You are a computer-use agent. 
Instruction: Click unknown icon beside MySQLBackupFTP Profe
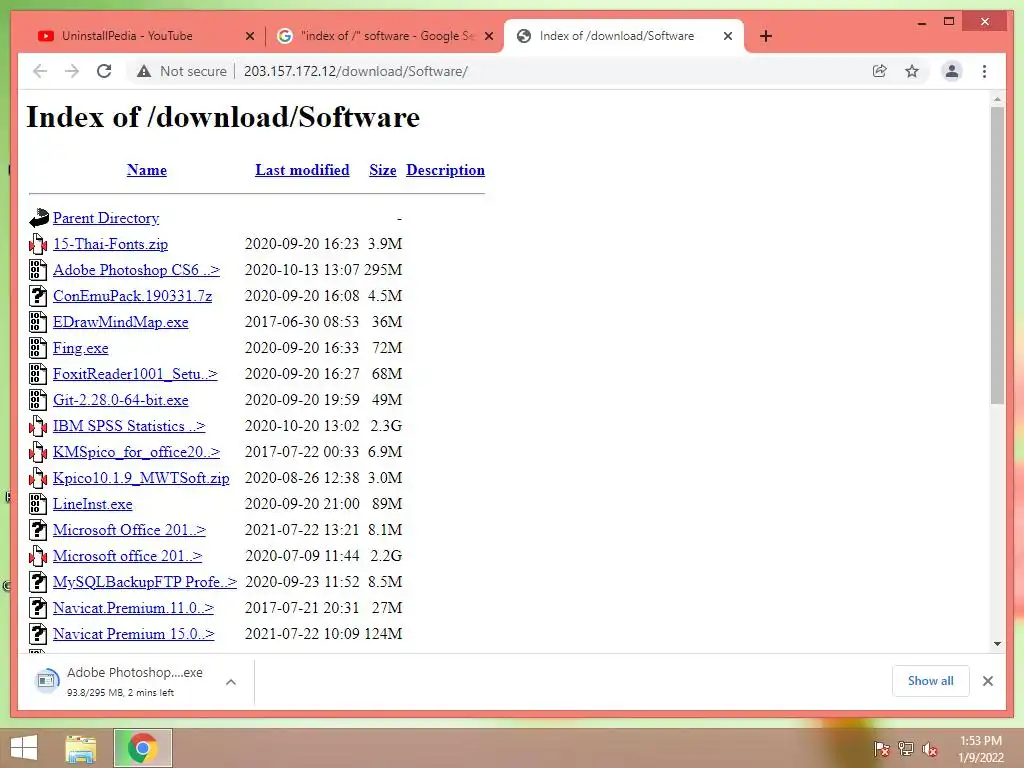tap(39, 582)
